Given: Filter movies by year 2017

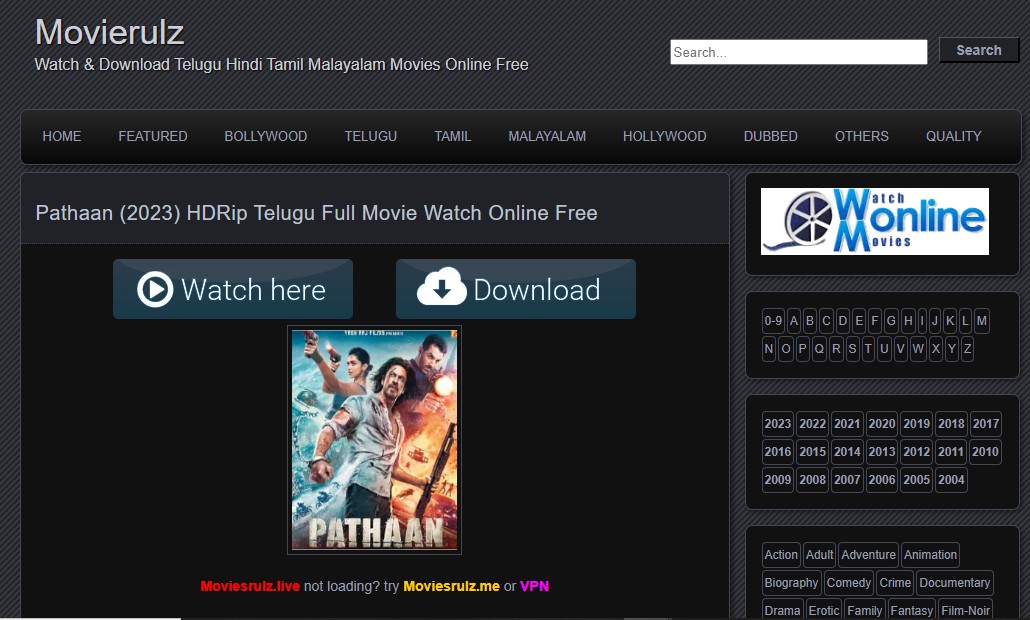Looking at the screenshot, I should coord(986,424).
